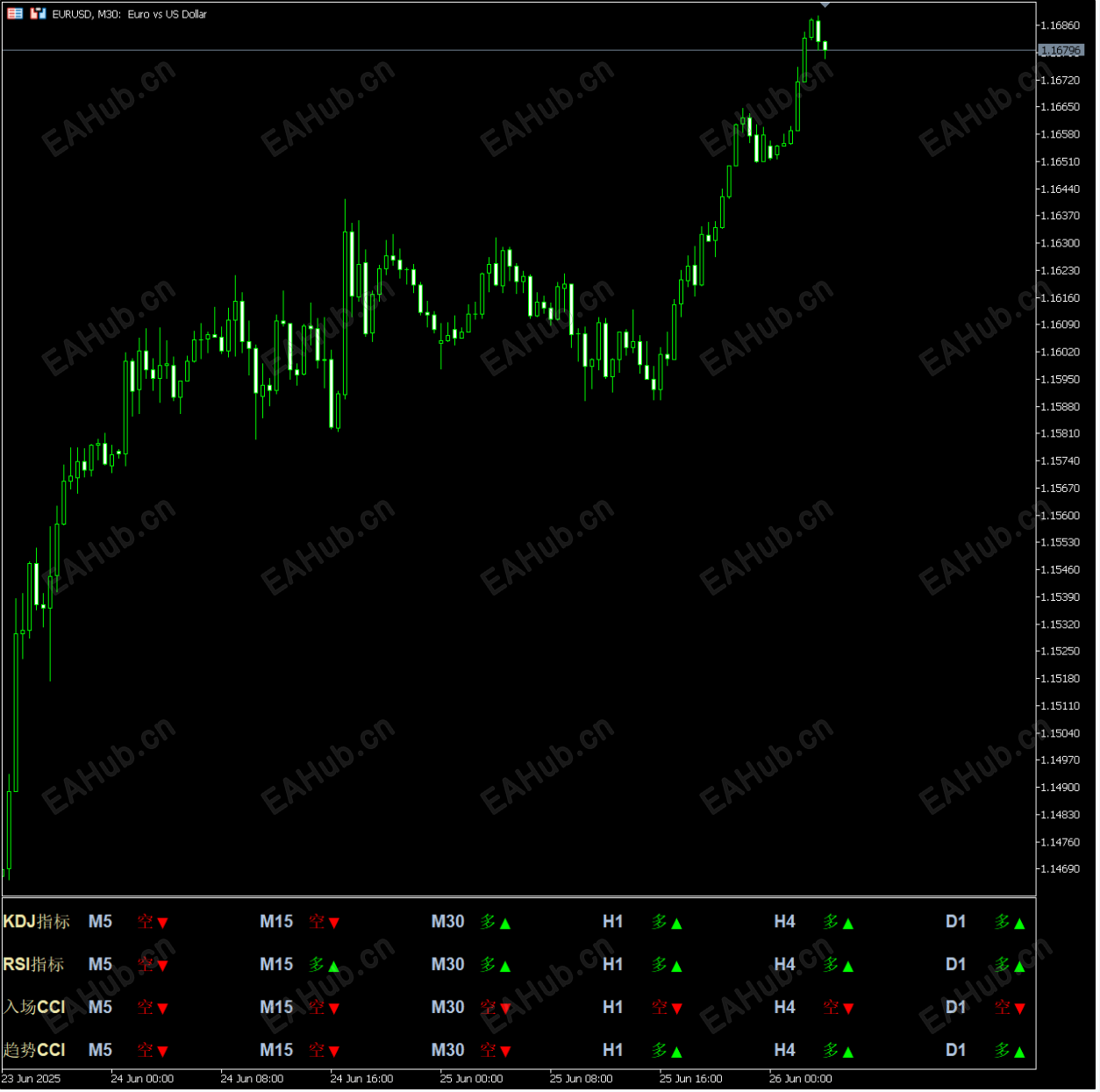Screen dimensions: 1100x1092
Task: Click the '入场CCI' row label
Action: tap(34, 1007)
